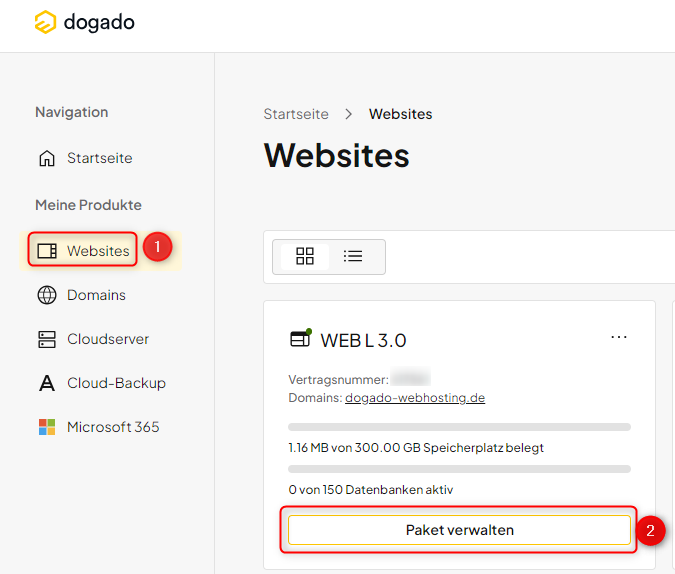This screenshot has width=675, height=574.
Task: Click the Startseite breadcrumb link
Action: pyautogui.click(x=296, y=114)
